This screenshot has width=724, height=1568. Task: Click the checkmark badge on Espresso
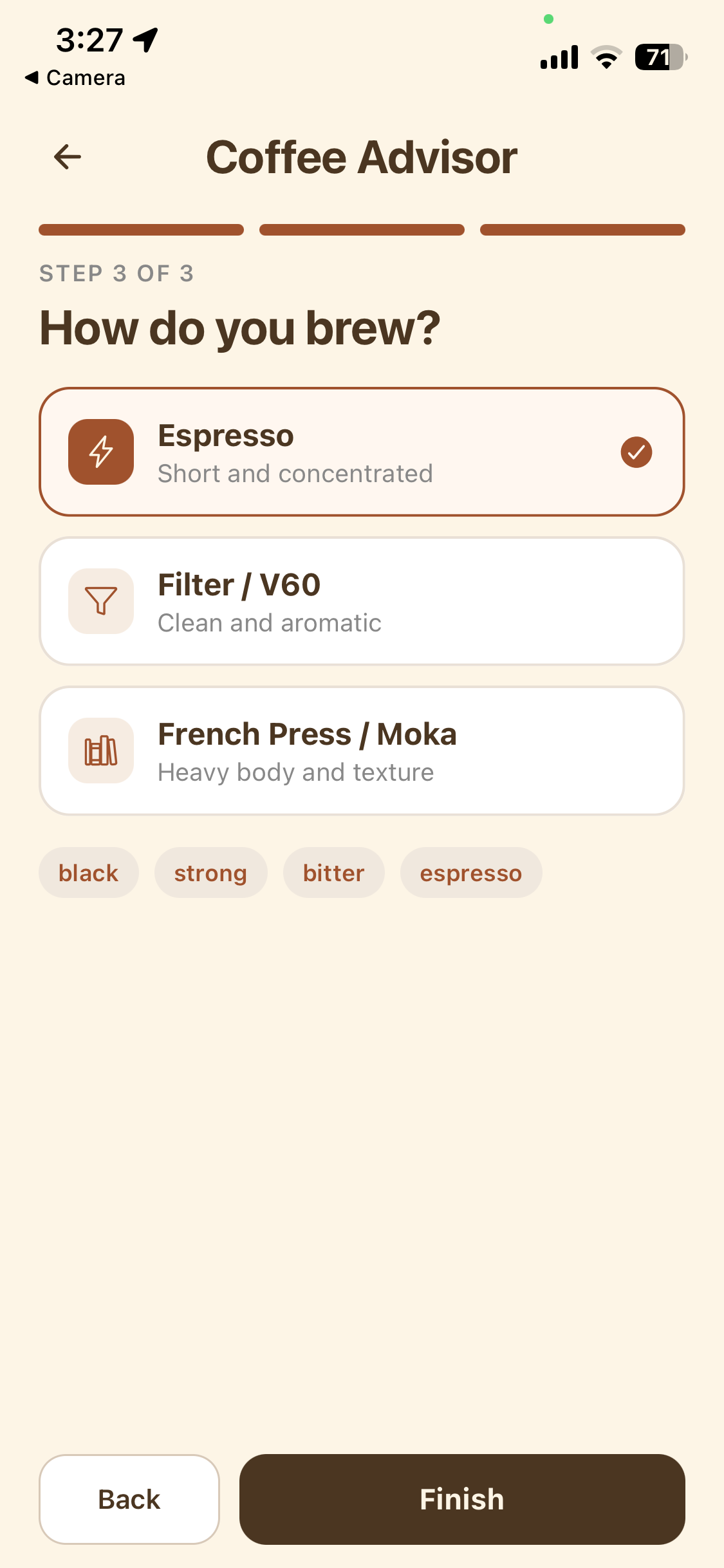pos(636,452)
